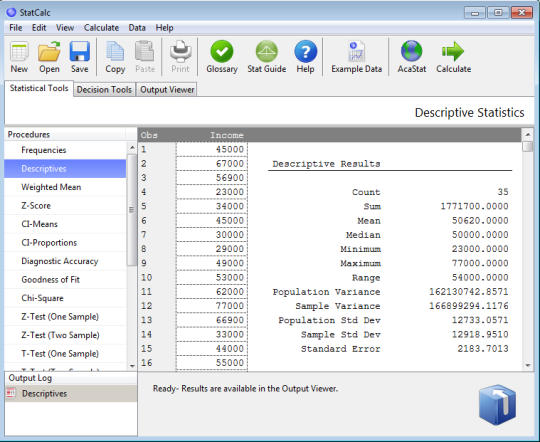Click the Procedures list scrollbar thumb

132,210
